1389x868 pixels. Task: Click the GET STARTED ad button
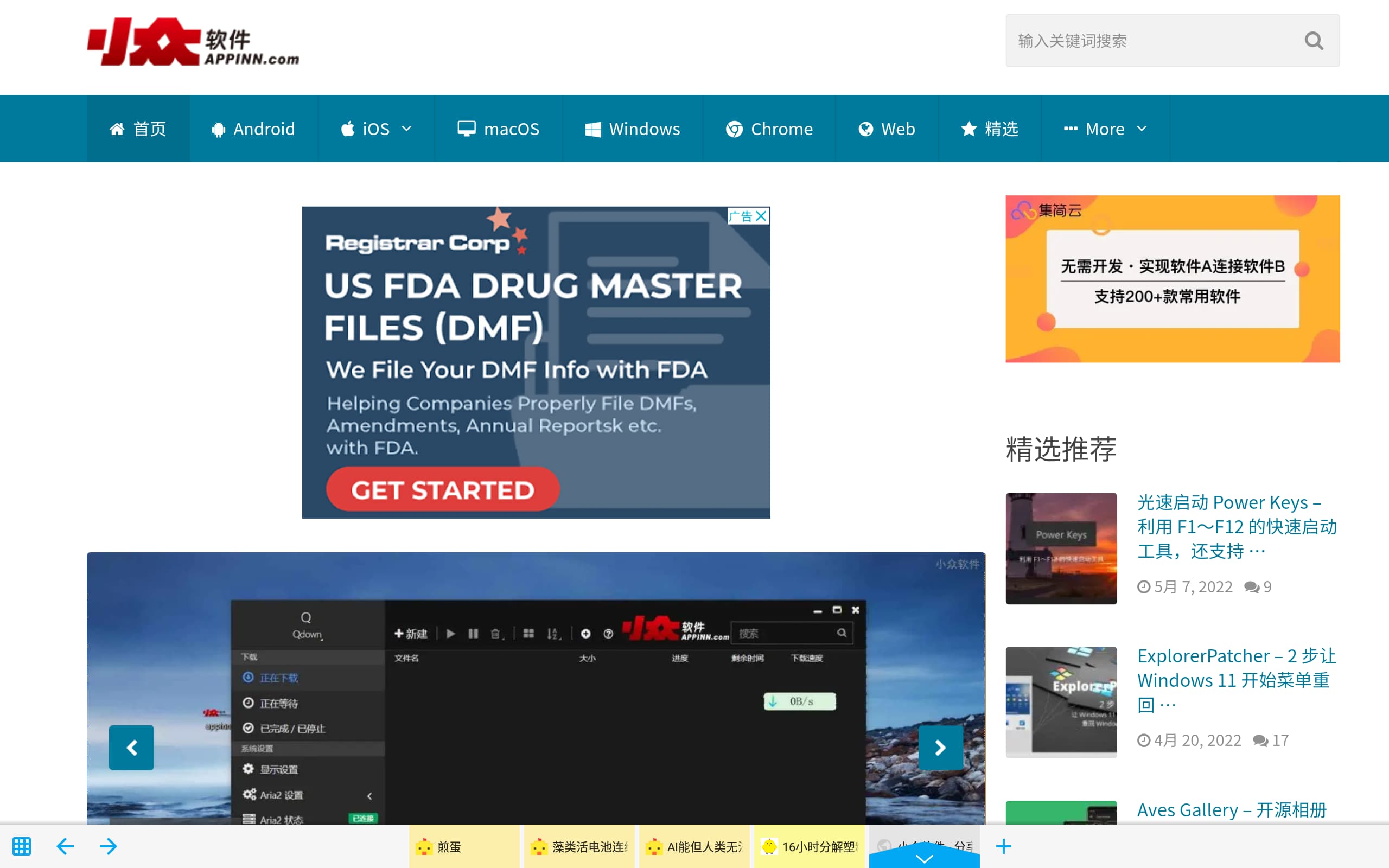pyautogui.click(x=443, y=490)
